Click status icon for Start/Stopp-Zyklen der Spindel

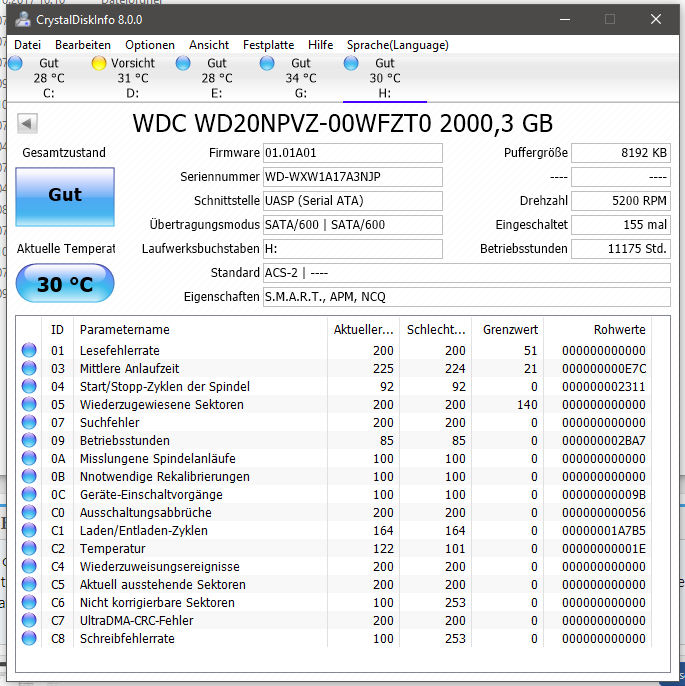click(x=29, y=386)
